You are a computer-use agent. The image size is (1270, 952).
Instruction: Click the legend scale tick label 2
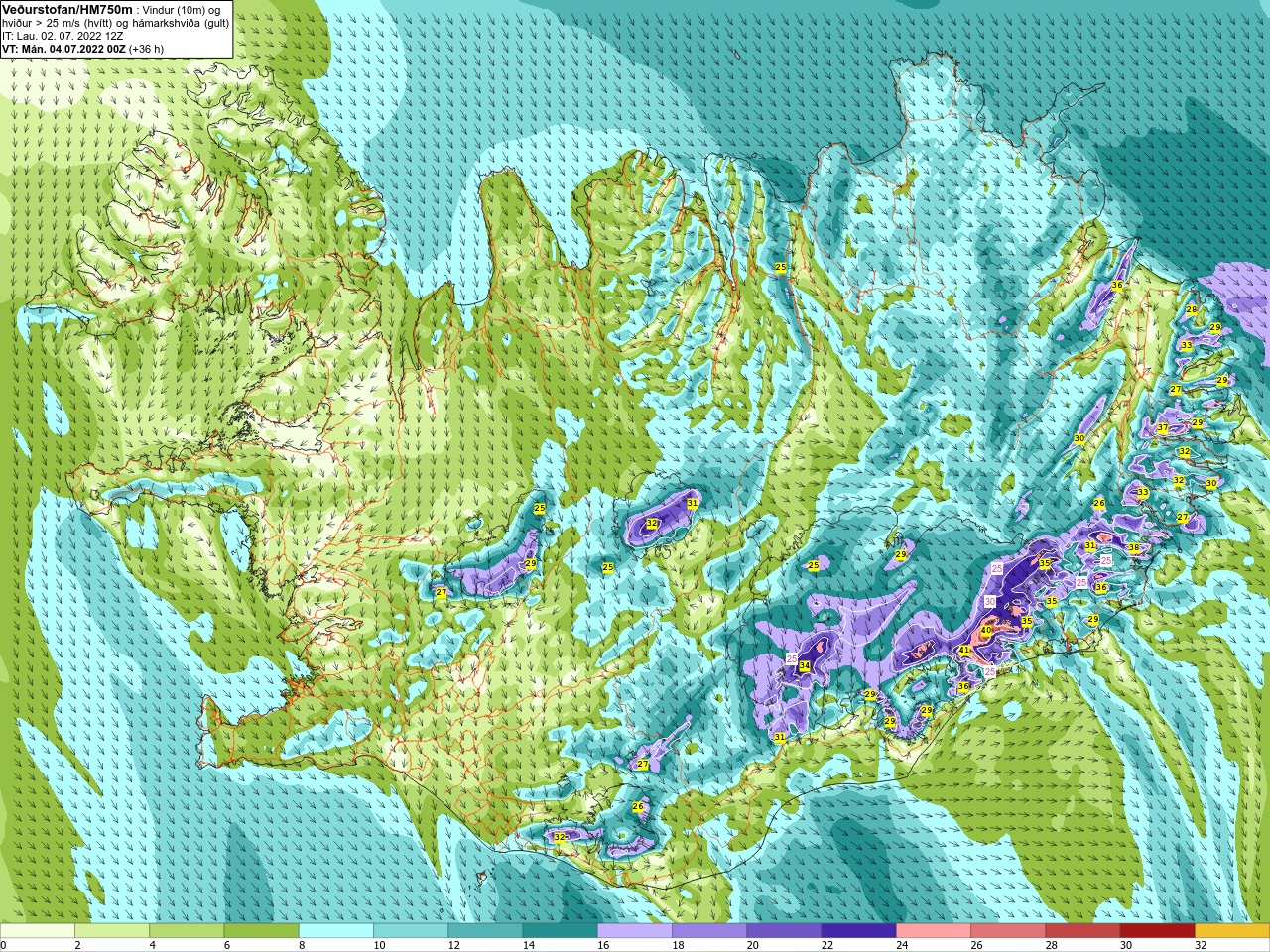tap(77, 945)
